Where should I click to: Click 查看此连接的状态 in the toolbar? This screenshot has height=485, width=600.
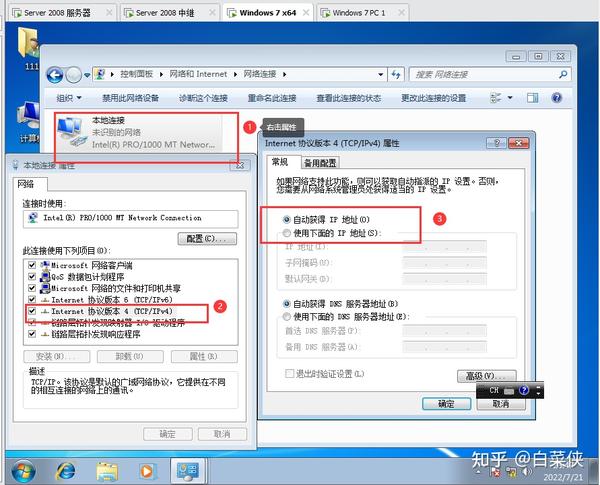[x=349, y=98]
